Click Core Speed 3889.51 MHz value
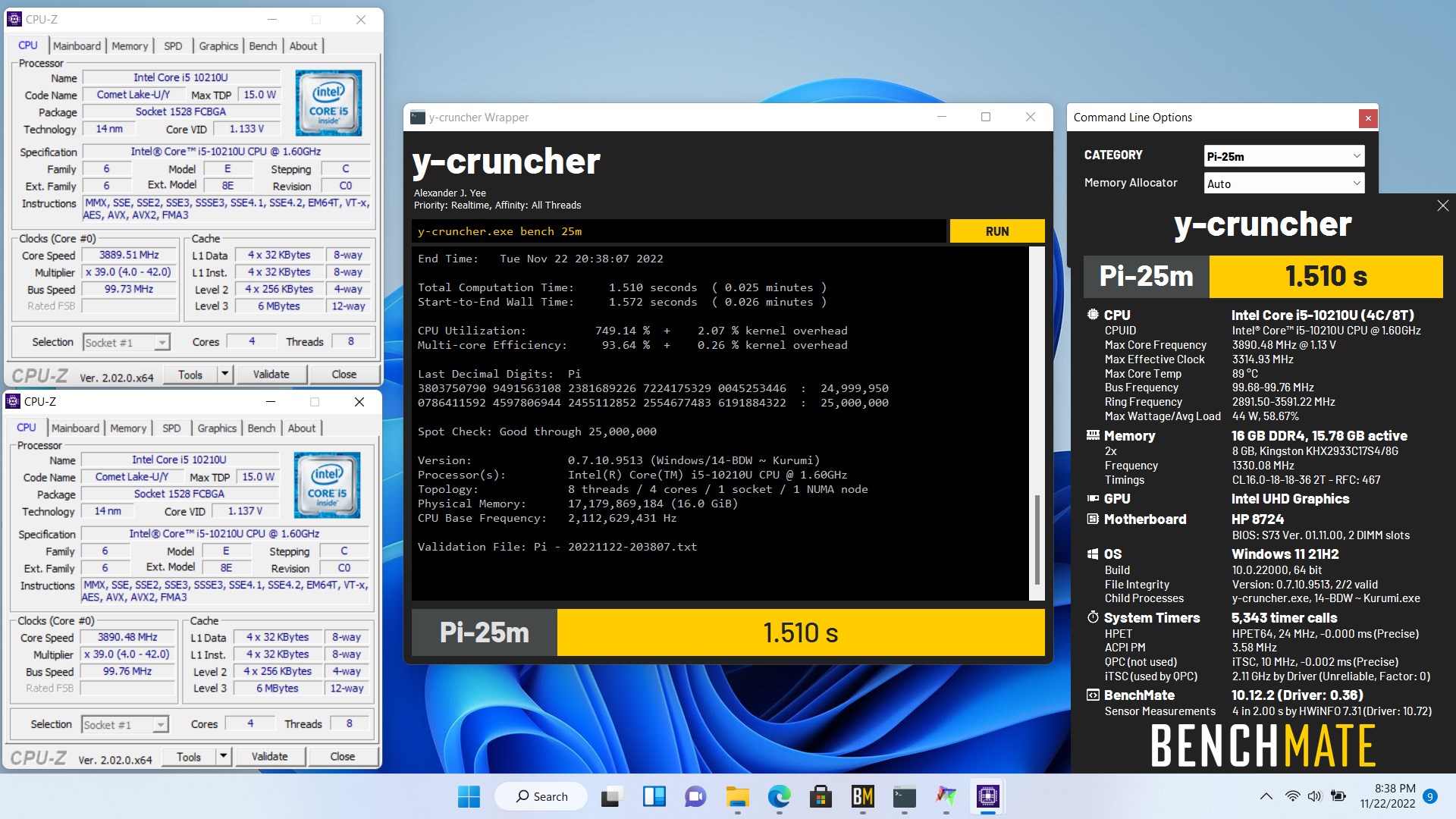 pyautogui.click(x=129, y=256)
